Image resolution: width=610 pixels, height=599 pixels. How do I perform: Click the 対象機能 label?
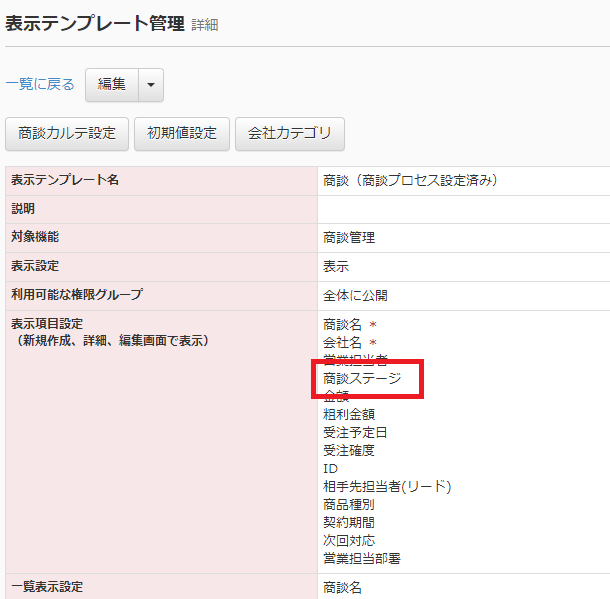pyautogui.click(x=35, y=237)
